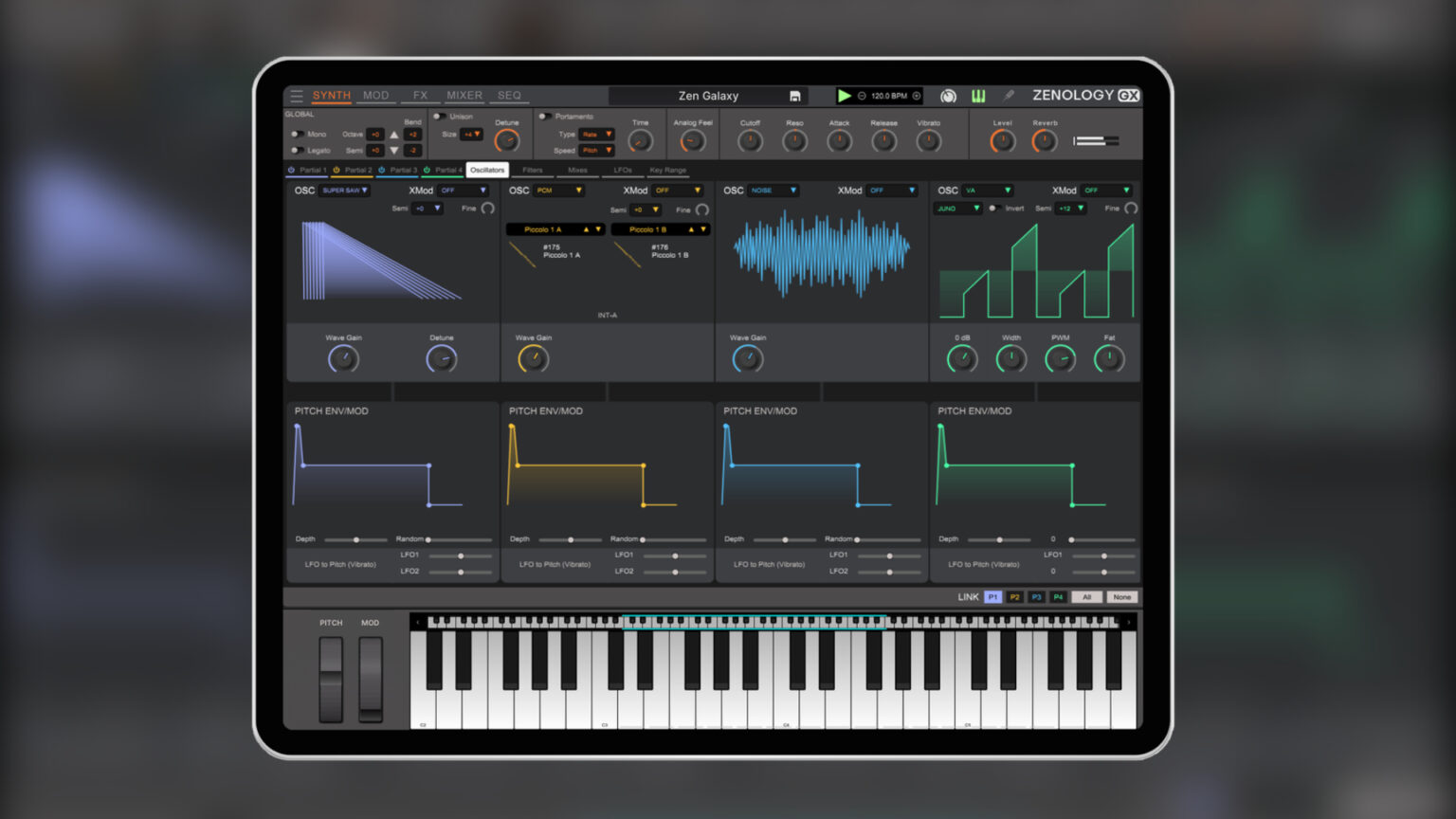Click the save preset disk icon
Viewport: 1456px width, 819px height.
(795, 96)
